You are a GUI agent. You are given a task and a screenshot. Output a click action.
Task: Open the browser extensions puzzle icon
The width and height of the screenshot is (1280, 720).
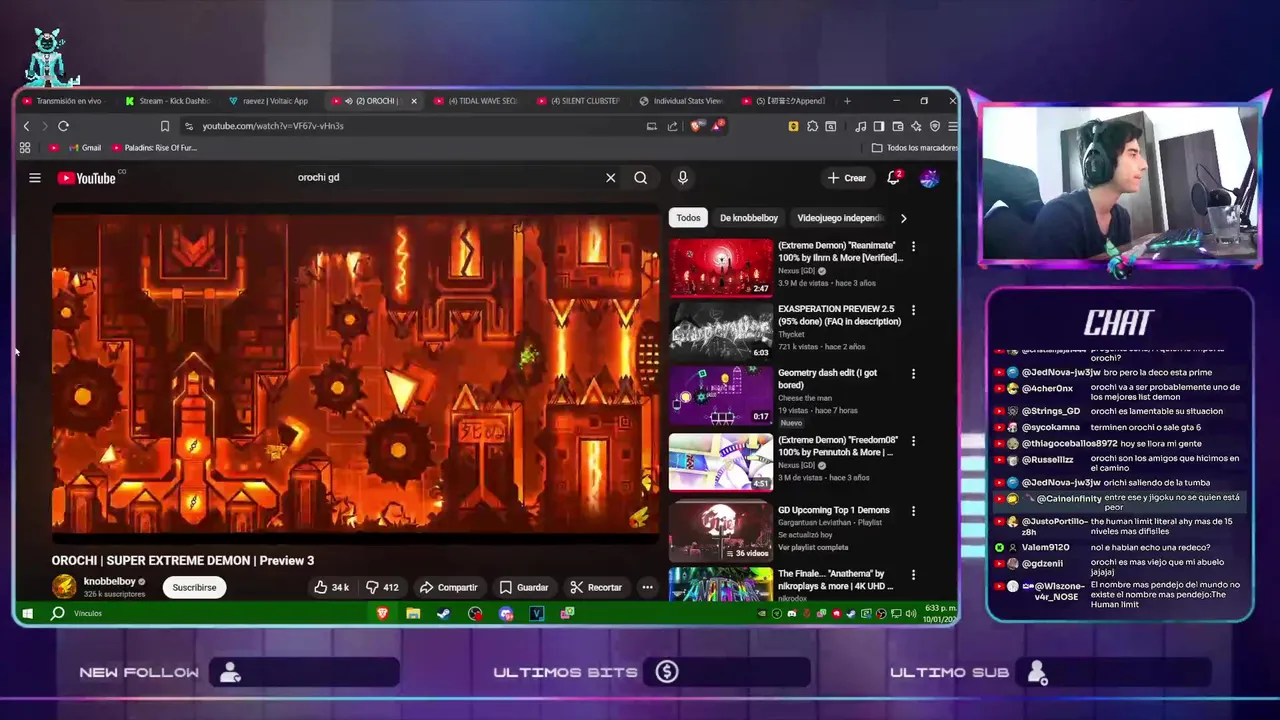click(x=812, y=126)
